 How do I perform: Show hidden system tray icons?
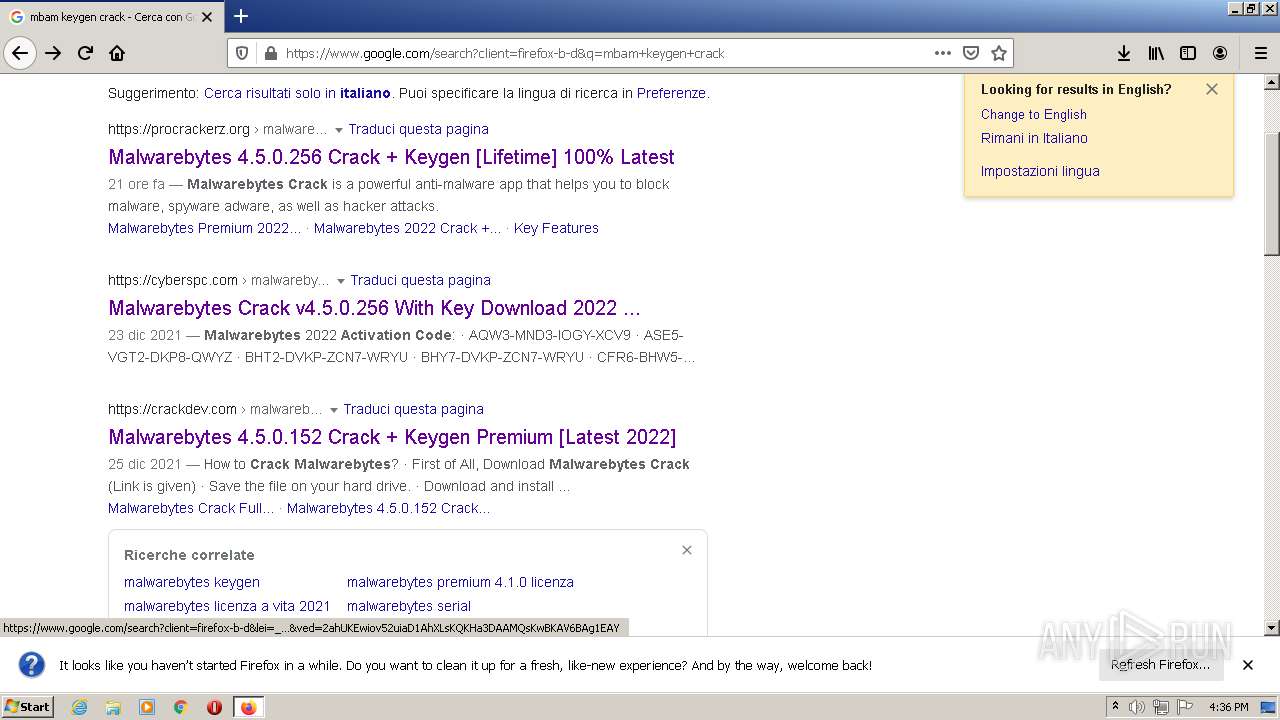1116,707
